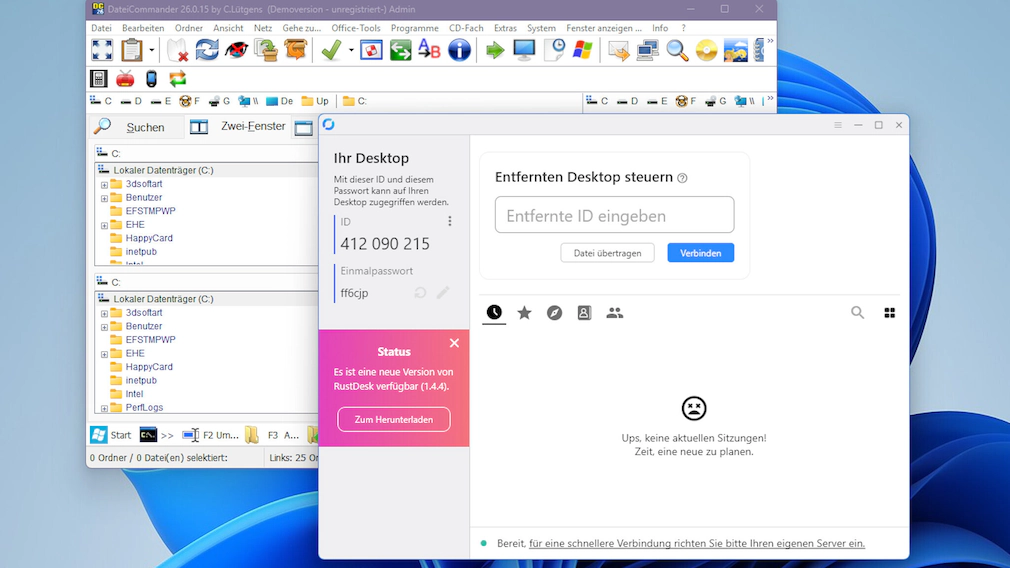1010x568 pixels.
Task: Open the dropdown arrow beside green checkmark
Action: point(351,50)
